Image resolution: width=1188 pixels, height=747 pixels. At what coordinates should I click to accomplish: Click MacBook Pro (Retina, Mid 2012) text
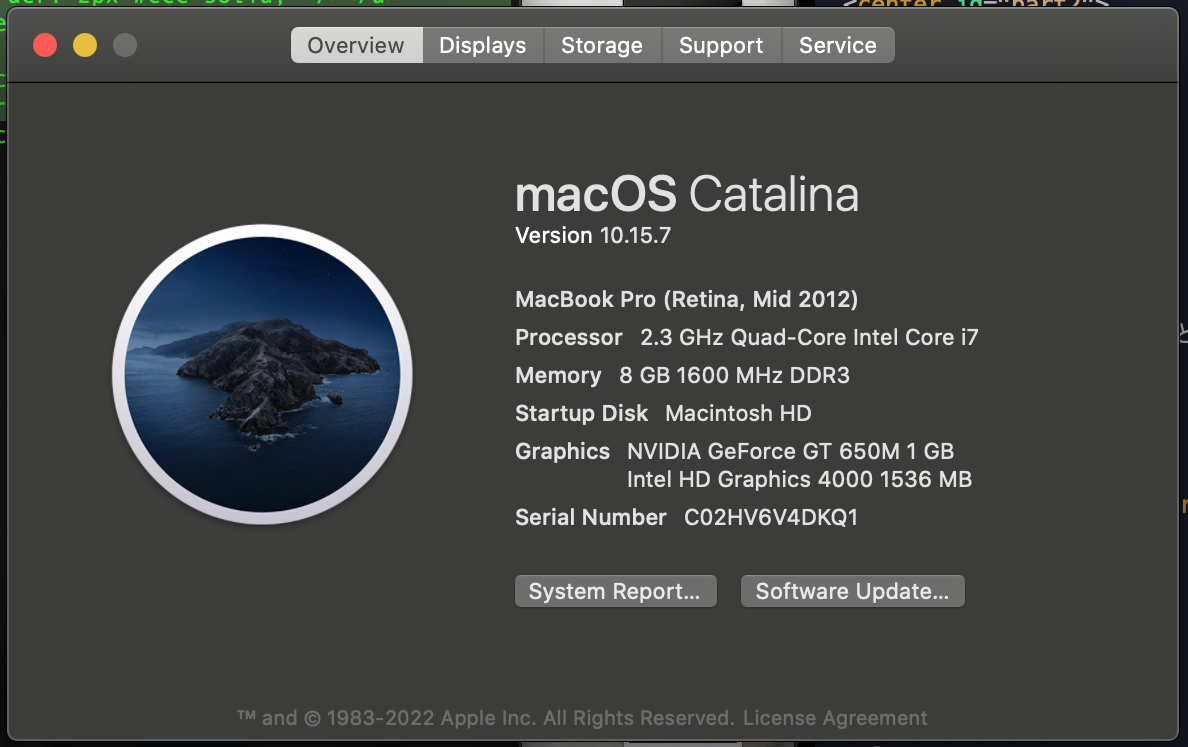(686, 299)
